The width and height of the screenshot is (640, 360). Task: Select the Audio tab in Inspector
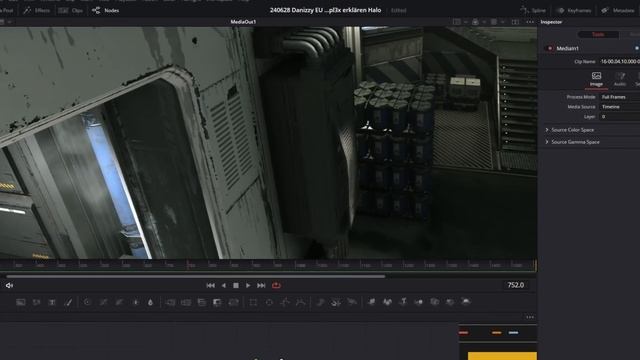tap(620, 79)
